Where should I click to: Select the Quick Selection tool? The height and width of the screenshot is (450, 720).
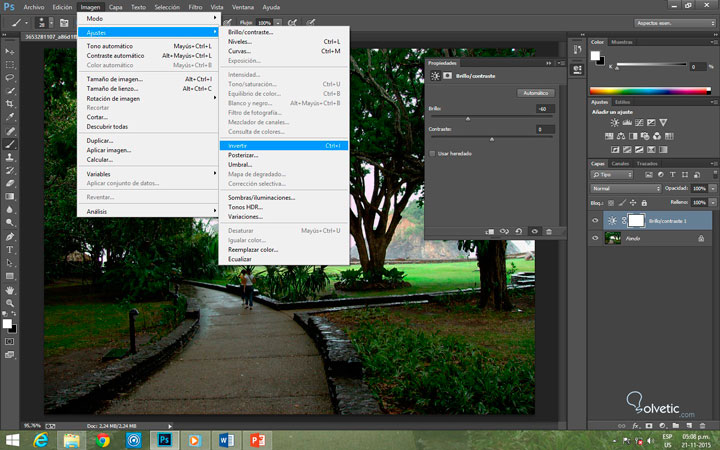[10, 91]
